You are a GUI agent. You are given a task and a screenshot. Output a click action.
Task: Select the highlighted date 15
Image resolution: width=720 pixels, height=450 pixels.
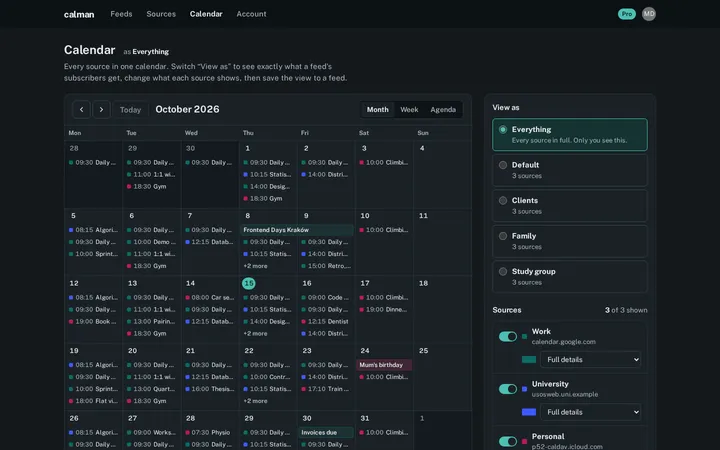pos(248,283)
